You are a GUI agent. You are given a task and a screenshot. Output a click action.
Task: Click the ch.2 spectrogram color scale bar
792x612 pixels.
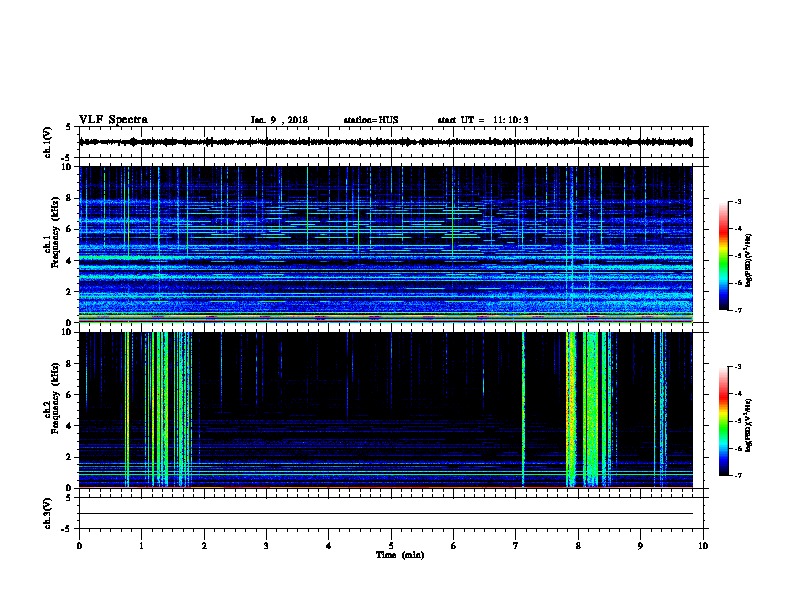(x=724, y=421)
